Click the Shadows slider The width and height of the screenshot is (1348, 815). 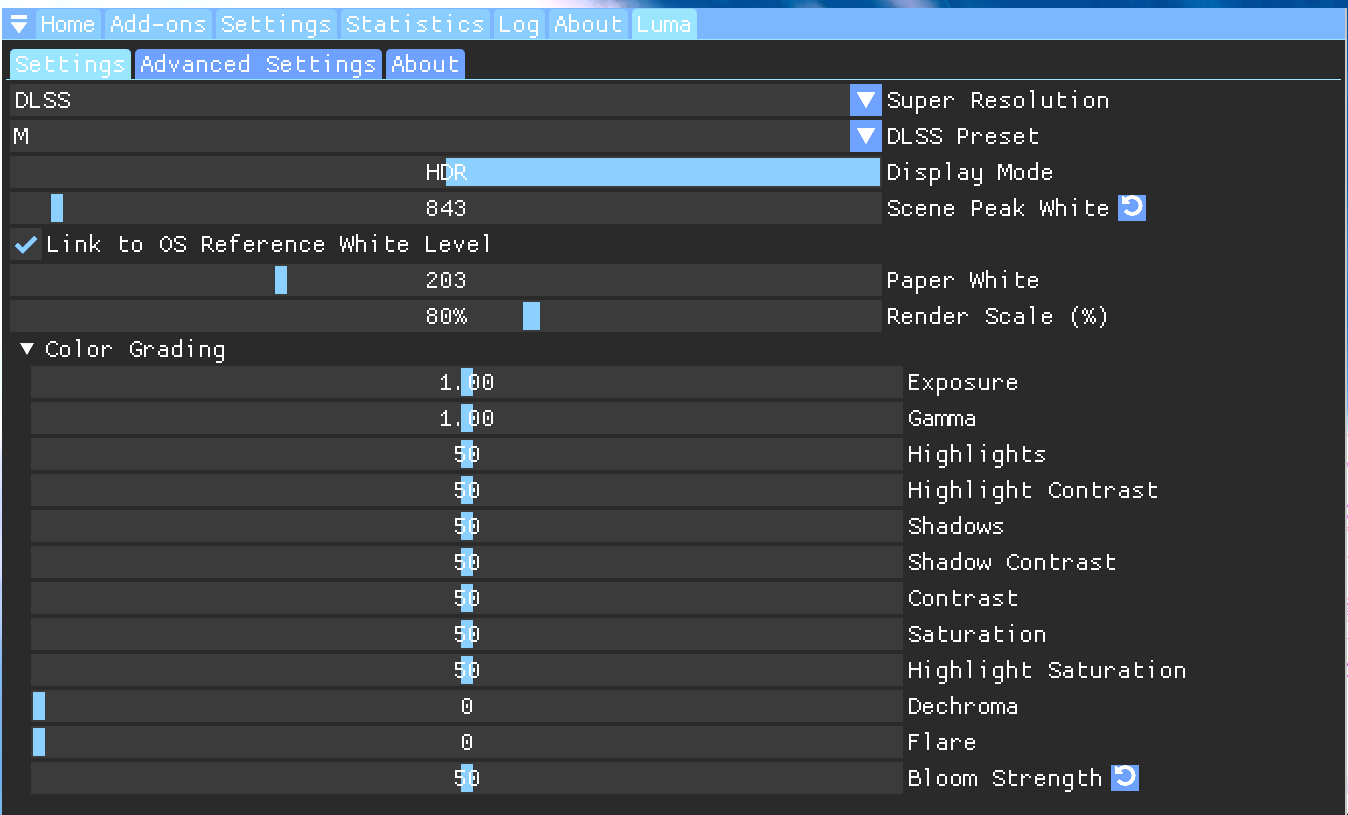pos(467,526)
